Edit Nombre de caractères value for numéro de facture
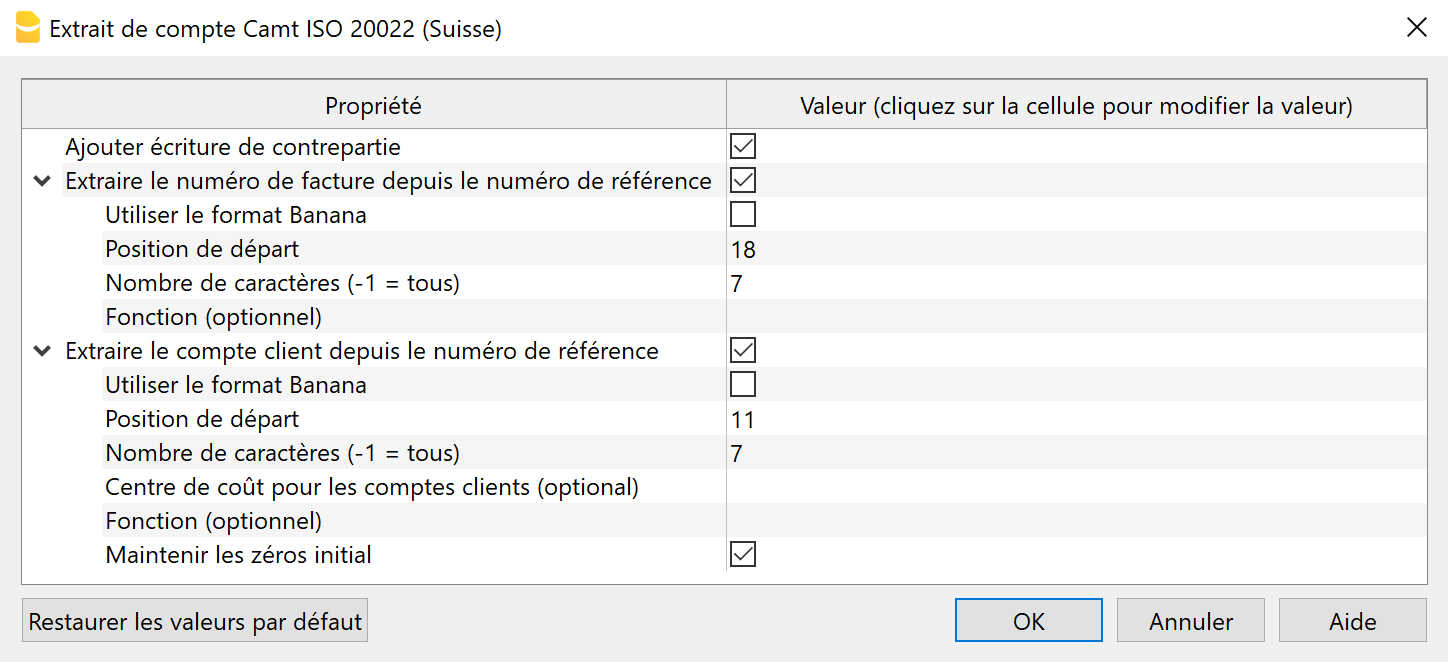This screenshot has height=662, width=1448. [1076, 283]
